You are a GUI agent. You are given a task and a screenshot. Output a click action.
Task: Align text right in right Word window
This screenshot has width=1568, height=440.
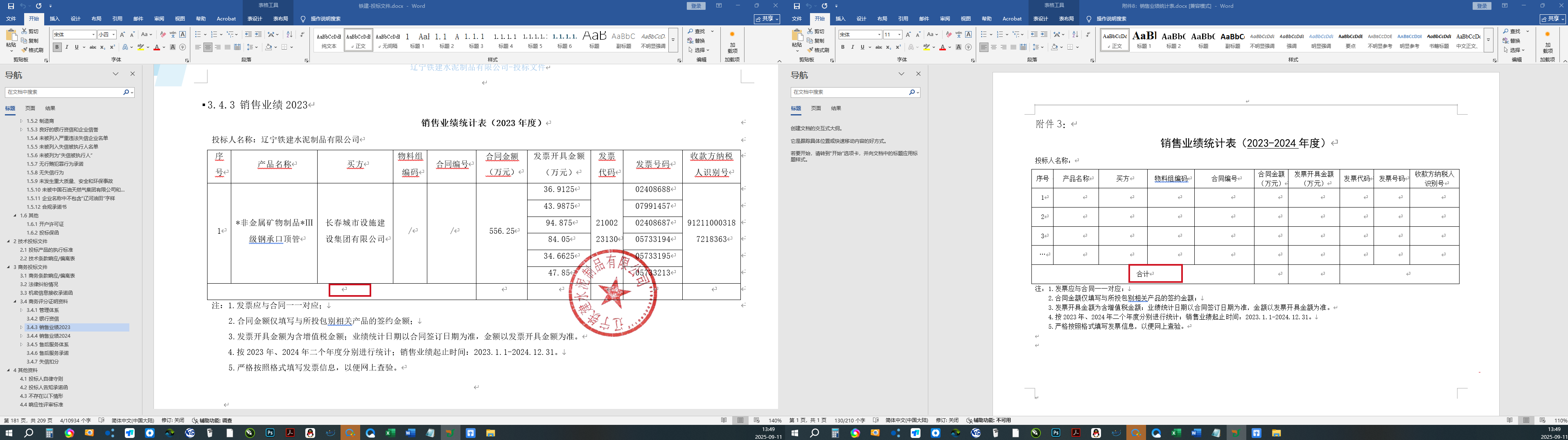click(x=1004, y=47)
